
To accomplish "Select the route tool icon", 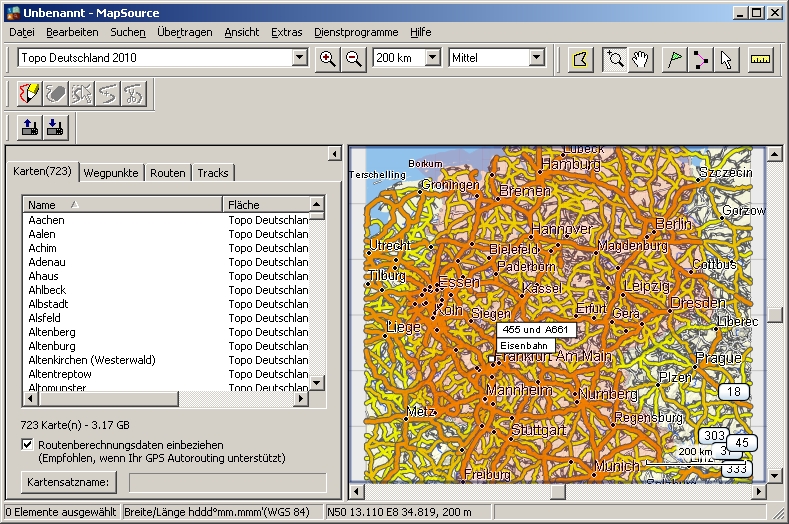I will 700,59.
